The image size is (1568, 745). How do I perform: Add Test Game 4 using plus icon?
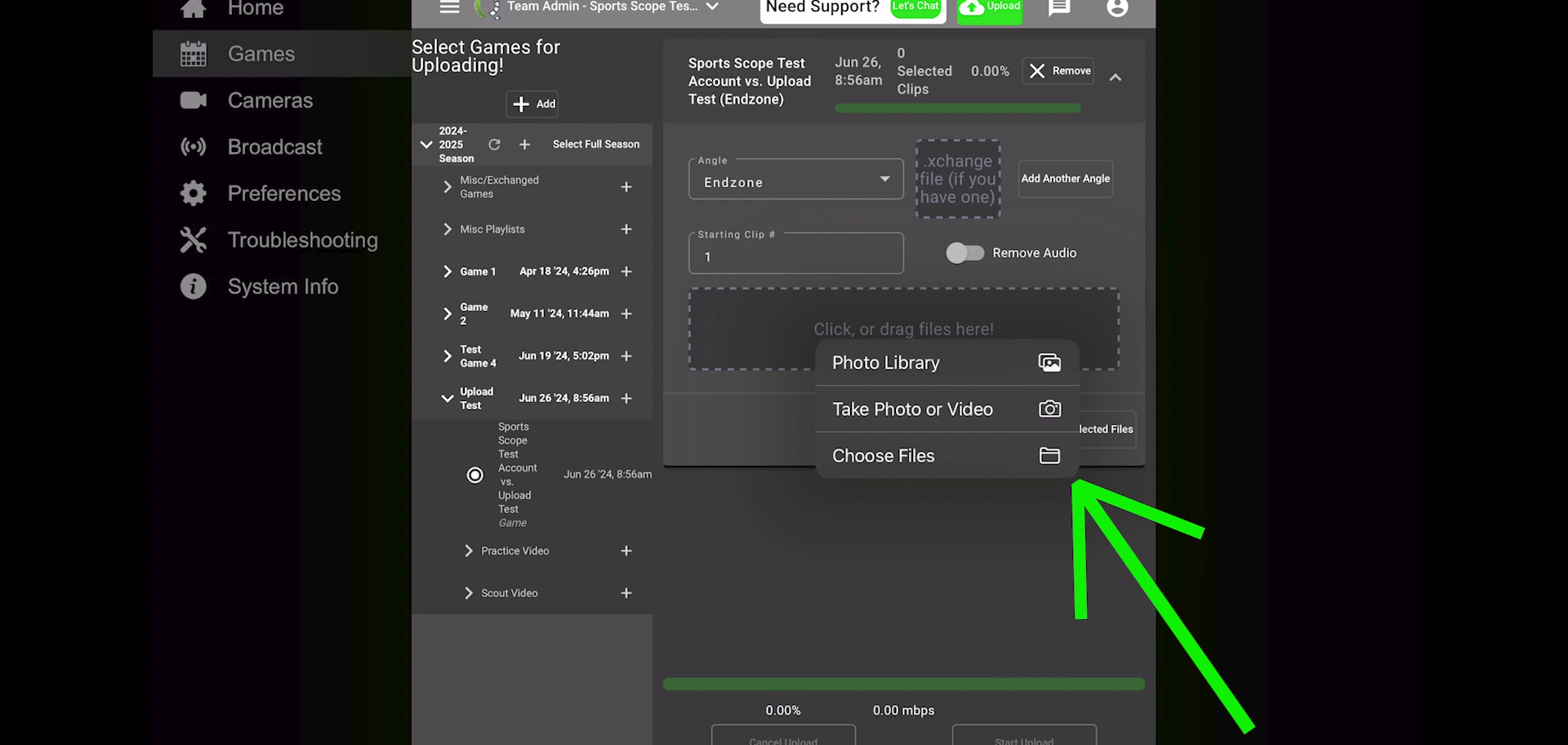click(626, 356)
